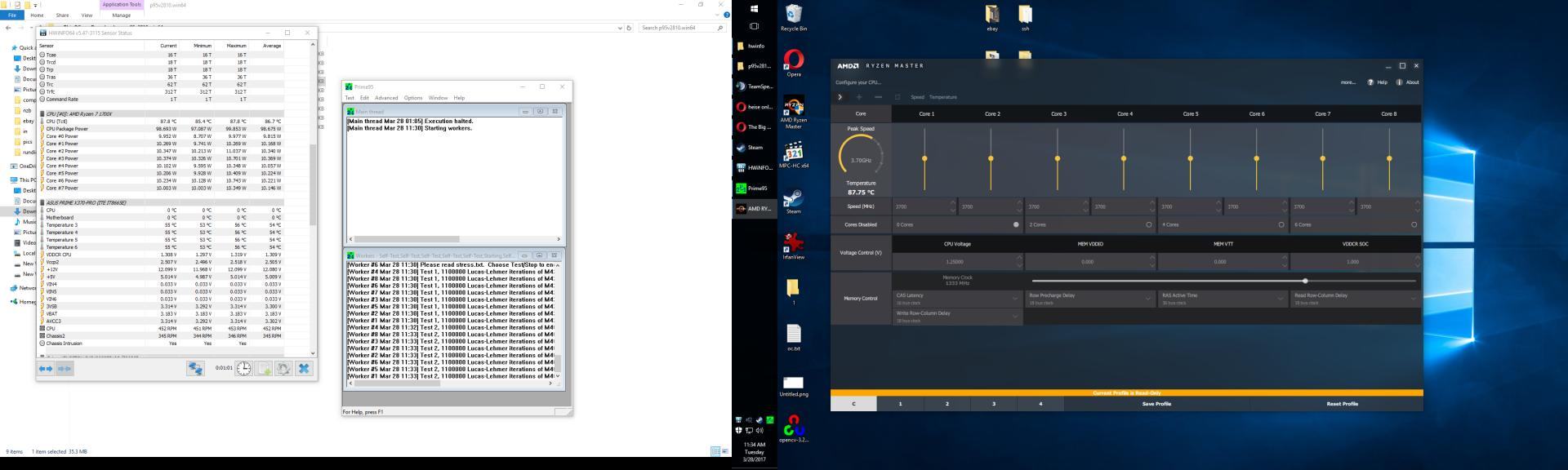Open Recycle Bin desktop icon

pyautogui.click(x=793, y=18)
